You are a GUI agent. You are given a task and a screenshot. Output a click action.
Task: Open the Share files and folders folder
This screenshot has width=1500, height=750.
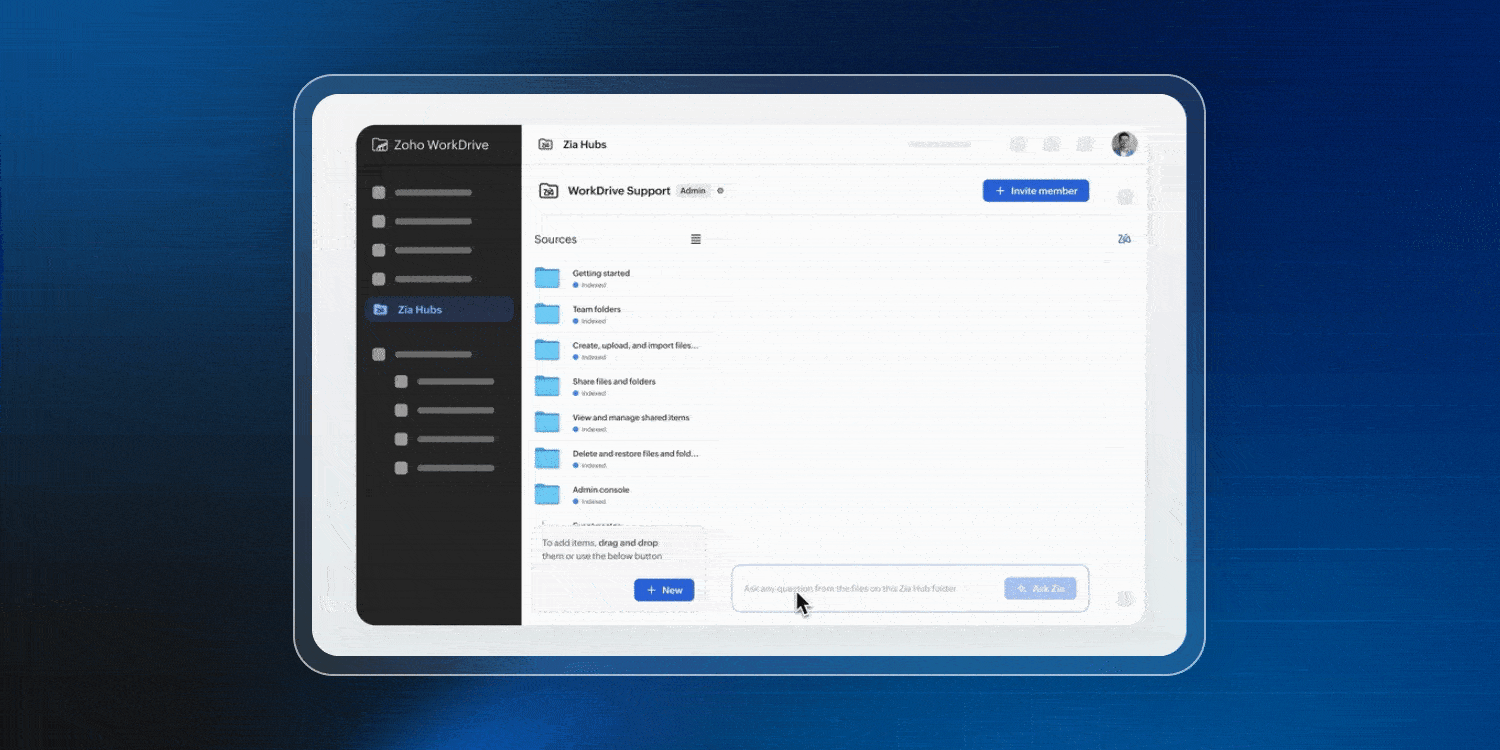tap(613, 381)
